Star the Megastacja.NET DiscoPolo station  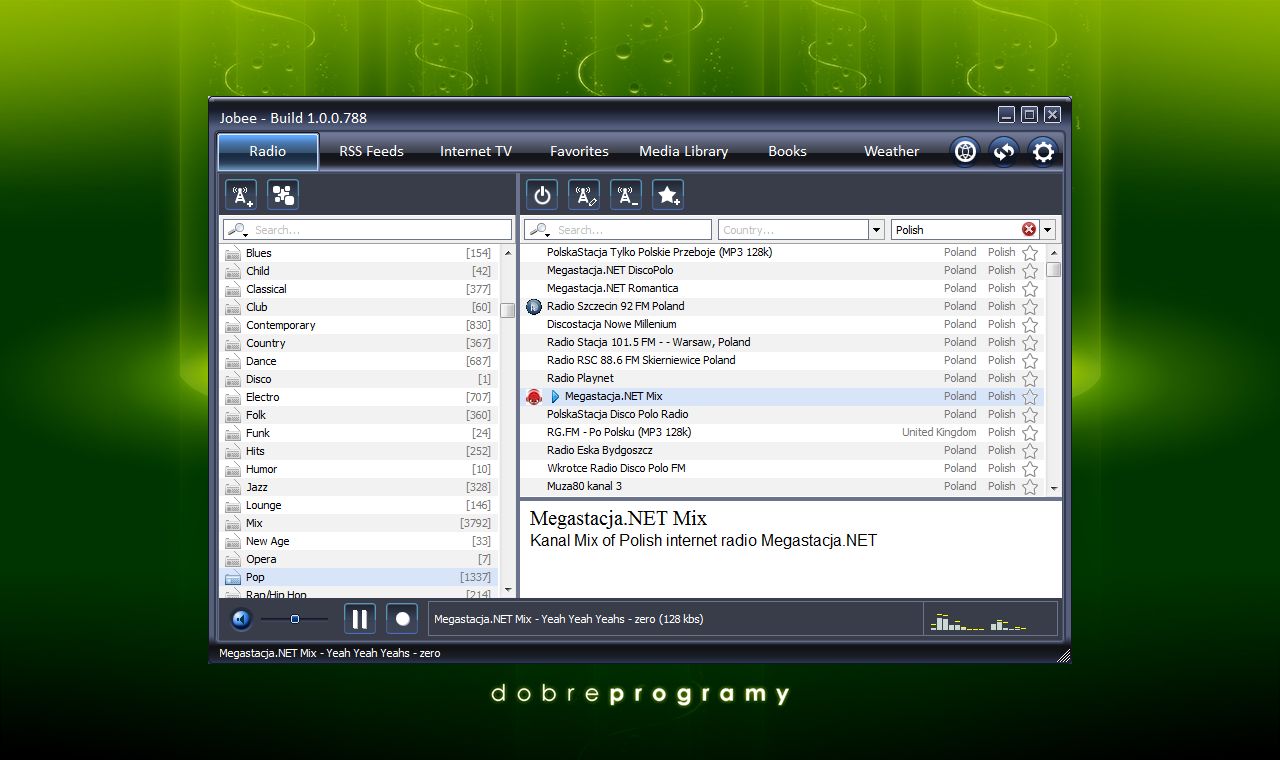pos(1028,270)
